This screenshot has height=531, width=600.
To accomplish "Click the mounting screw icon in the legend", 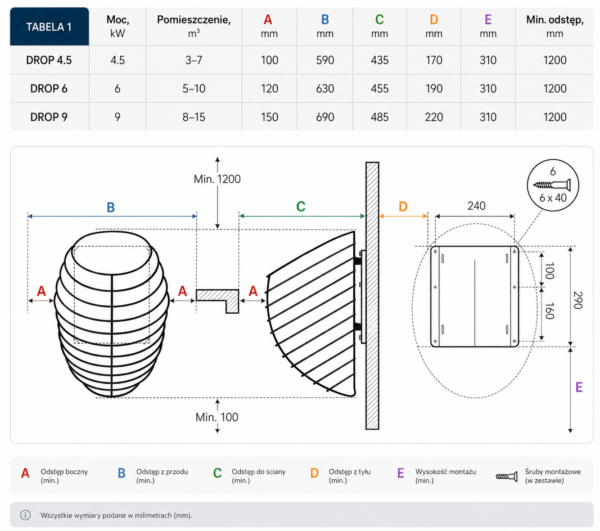I will (507, 476).
